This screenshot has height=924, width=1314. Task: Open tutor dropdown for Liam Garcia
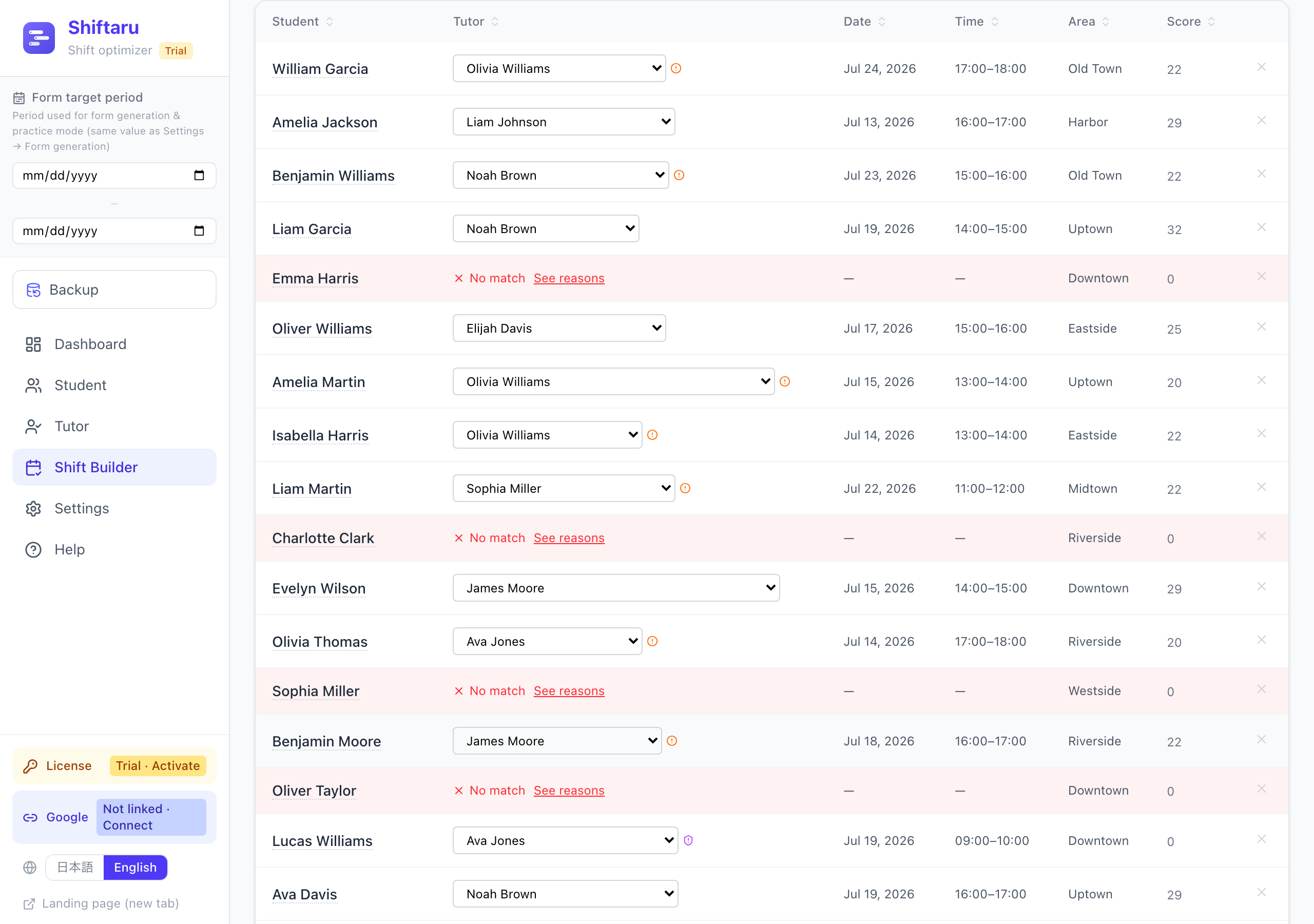tap(546, 228)
